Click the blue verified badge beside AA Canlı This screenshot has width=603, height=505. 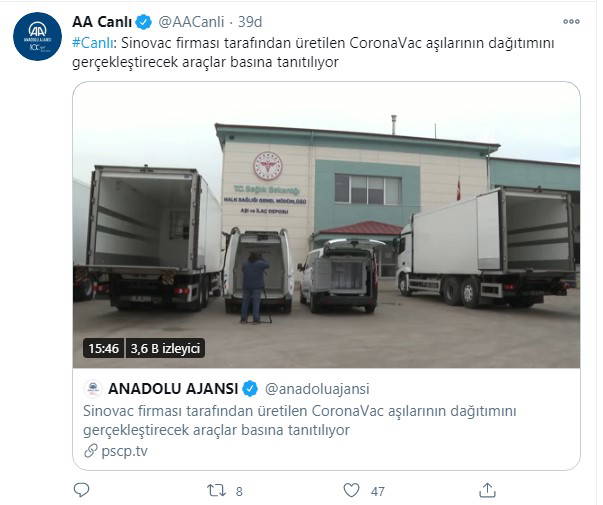coord(144,22)
